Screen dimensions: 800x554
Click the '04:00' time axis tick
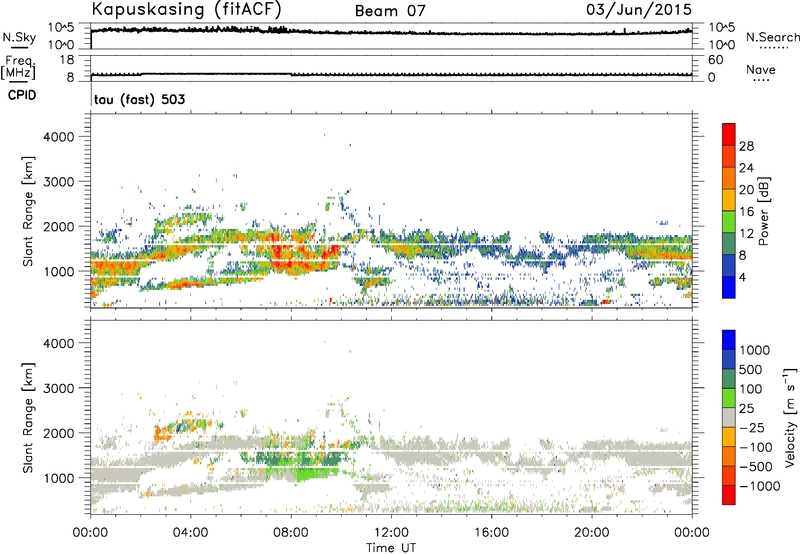[x=190, y=533]
